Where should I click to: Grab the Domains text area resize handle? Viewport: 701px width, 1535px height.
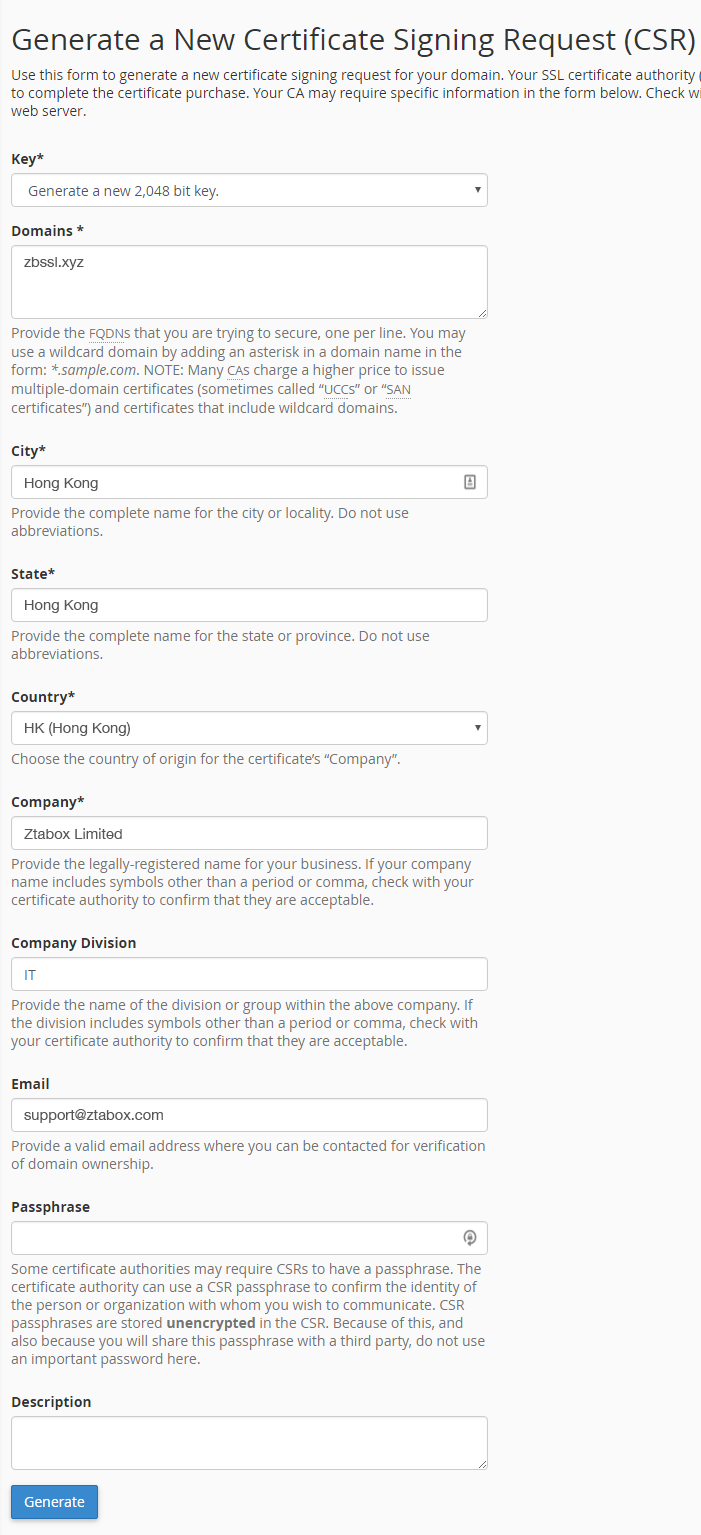pos(482,313)
